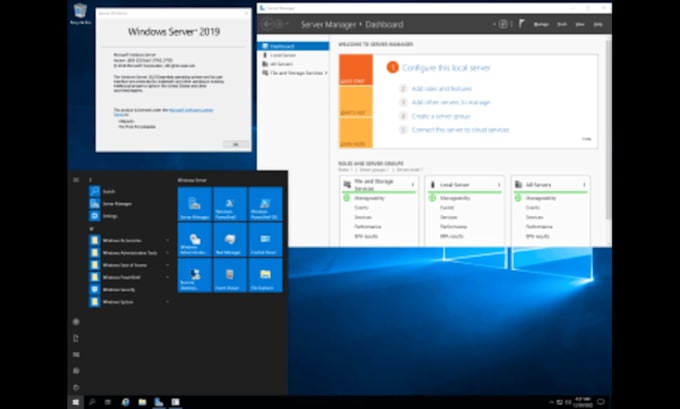Viewport: 680px width, 409px height.
Task: Open the Action Center notification icon
Action: coord(601,402)
